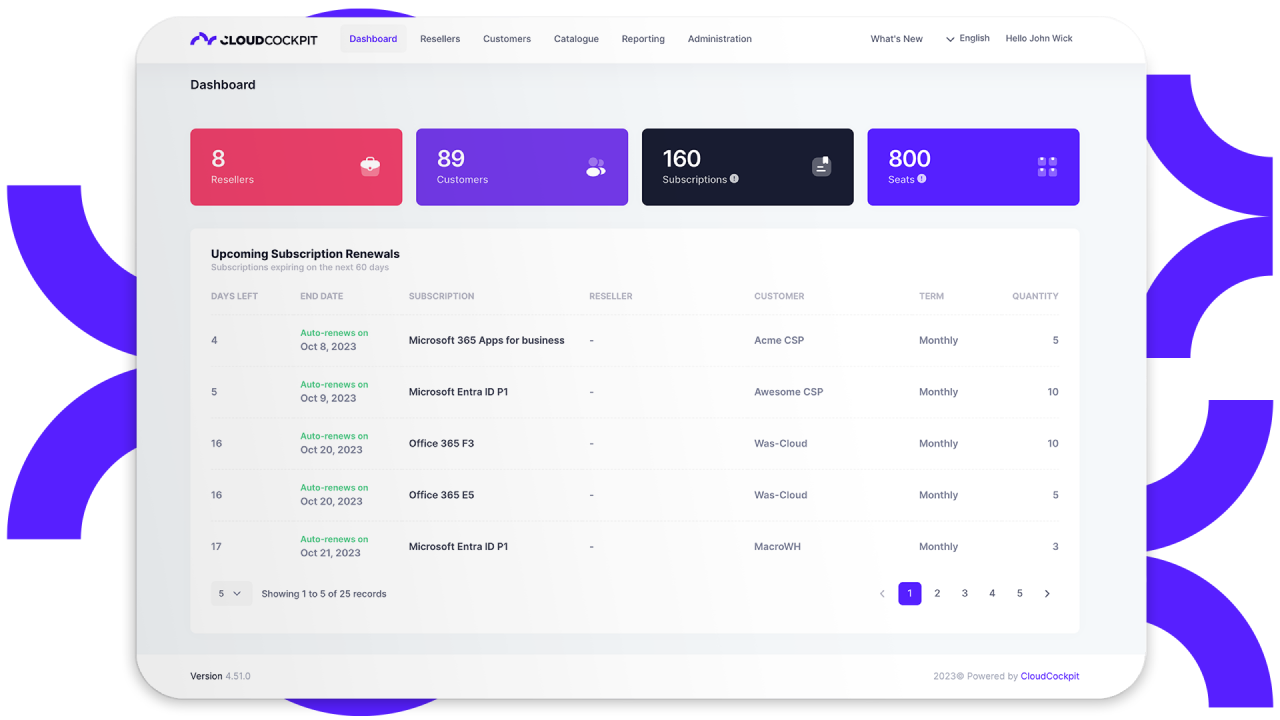Click quantity 3 in the MacroWH row
Image resolution: width=1280 pixels, height=720 pixels.
pyautogui.click(x=1055, y=547)
